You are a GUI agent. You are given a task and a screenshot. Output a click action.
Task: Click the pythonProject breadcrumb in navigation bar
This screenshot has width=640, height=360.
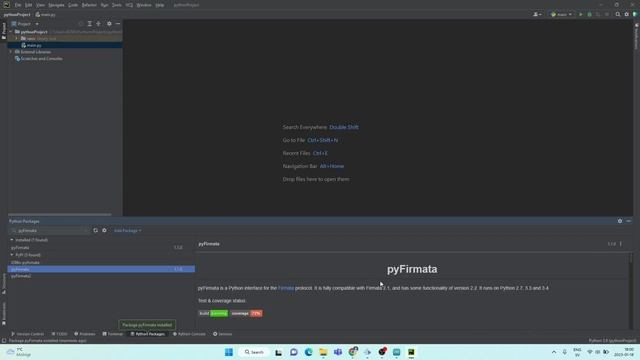tap(17, 15)
